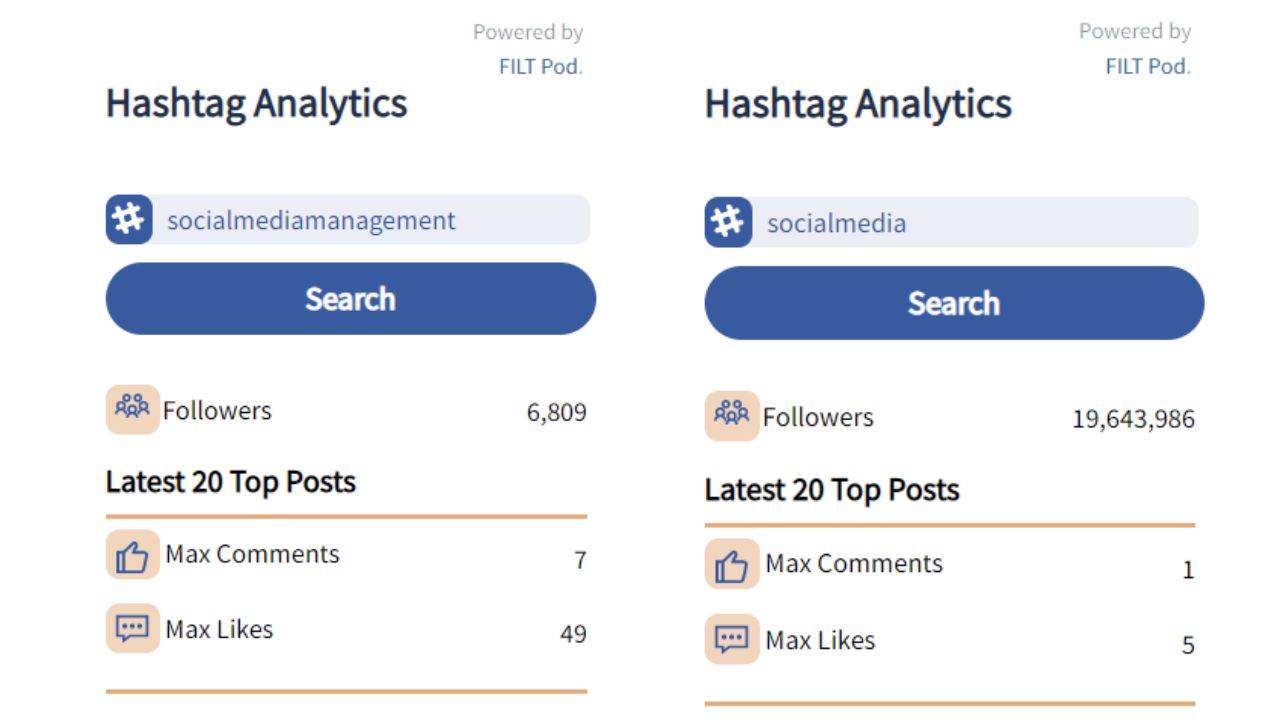Click the left Latest 20 Top Posts heading
Viewport: 1280px width, 720px height.
point(231,482)
